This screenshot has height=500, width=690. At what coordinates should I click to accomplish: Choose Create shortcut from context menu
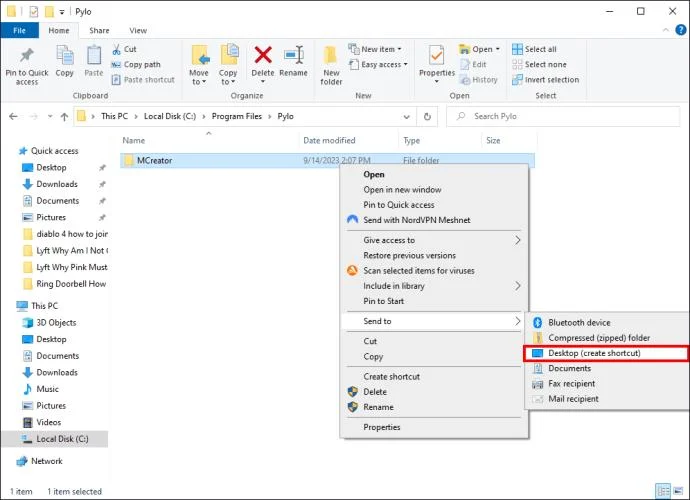point(391,377)
